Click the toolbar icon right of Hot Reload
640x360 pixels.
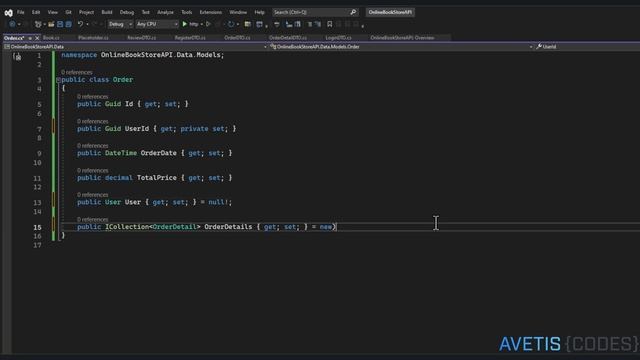point(247,24)
